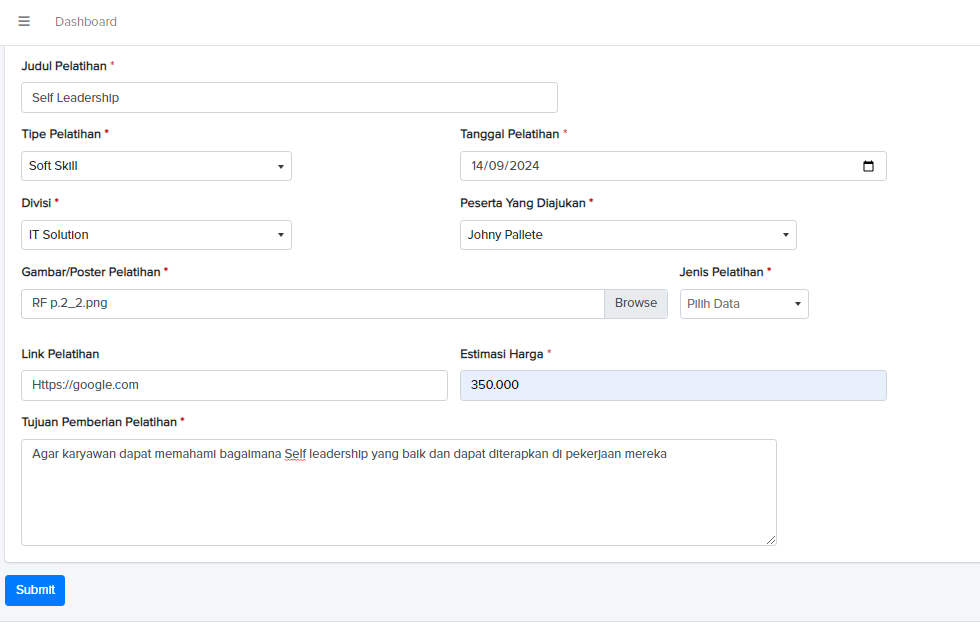Click the Gambar/Poster Pelatihan label
The height and width of the screenshot is (628, 980).
[91, 272]
